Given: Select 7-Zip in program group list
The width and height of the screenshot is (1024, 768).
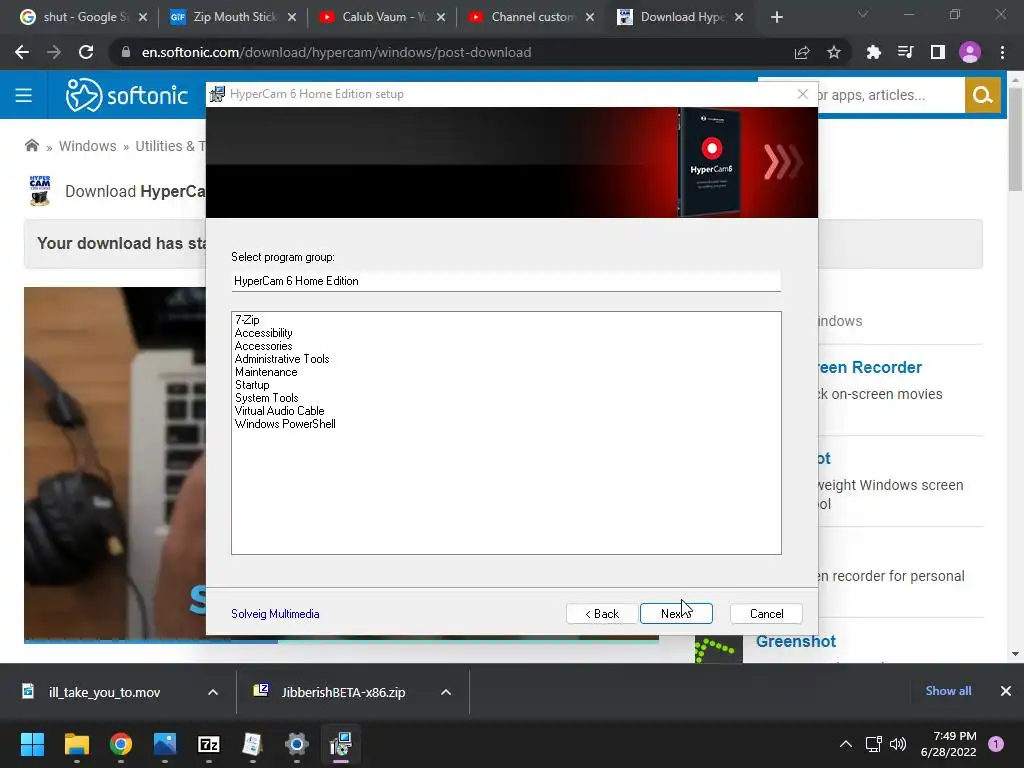Looking at the screenshot, I should 248,320.
